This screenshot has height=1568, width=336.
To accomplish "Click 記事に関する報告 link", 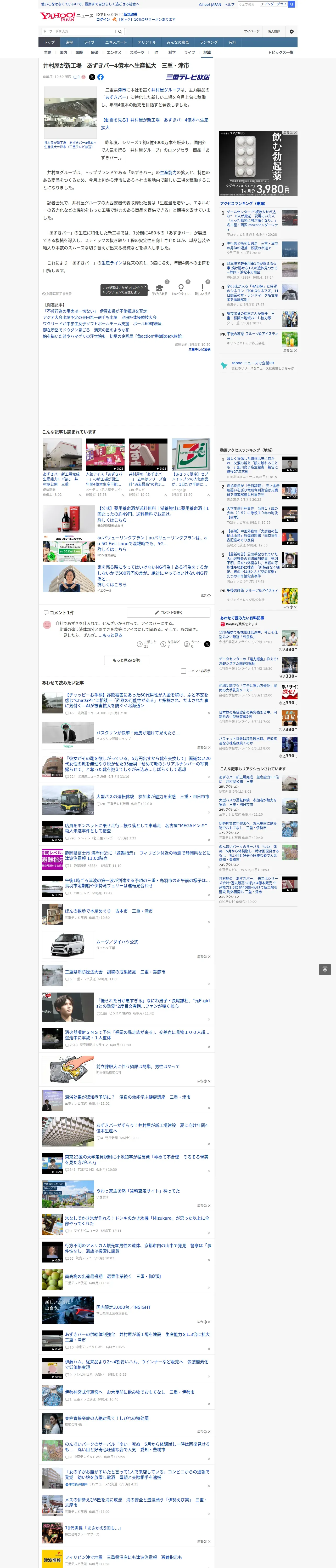I will [57, 293].
